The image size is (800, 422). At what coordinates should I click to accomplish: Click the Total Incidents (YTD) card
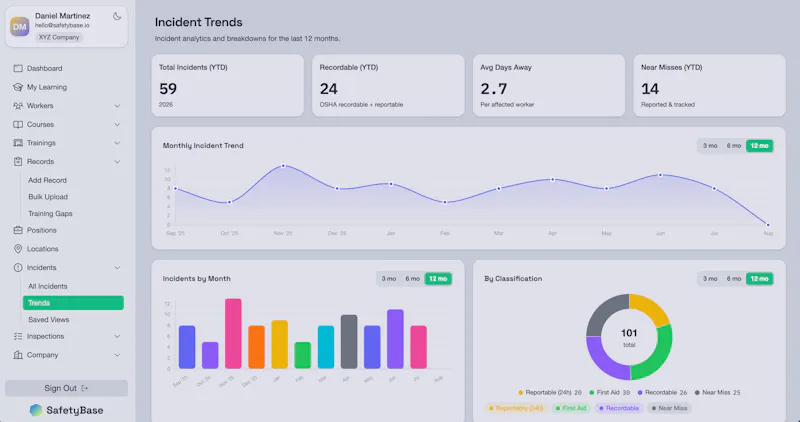tap(228, 86)
